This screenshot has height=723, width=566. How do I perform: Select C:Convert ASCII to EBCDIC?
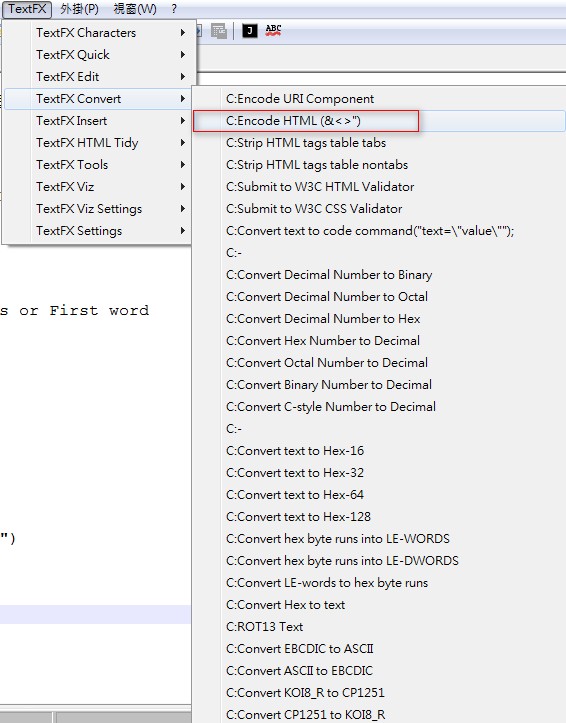coord(379,671)
